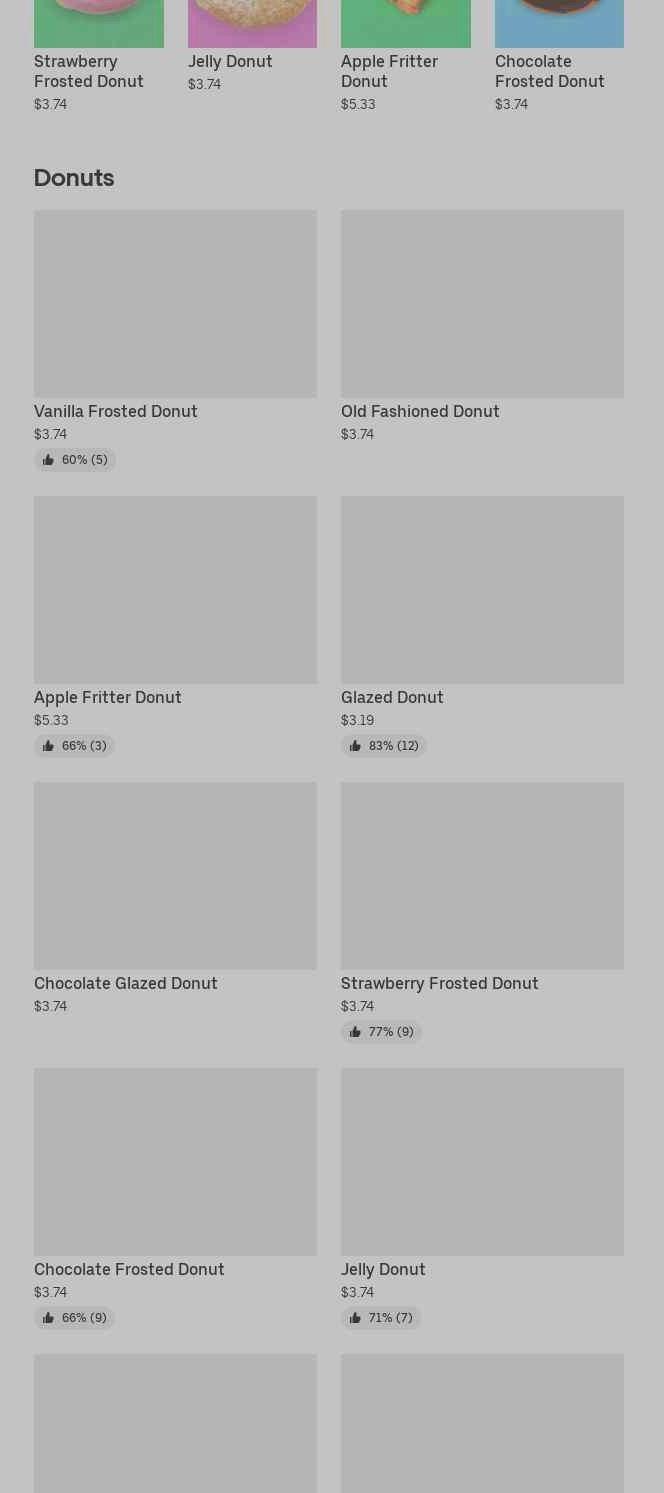
Task: Click thumbs-up icon under Apple Fritter Donut
Action: [48, 746]
